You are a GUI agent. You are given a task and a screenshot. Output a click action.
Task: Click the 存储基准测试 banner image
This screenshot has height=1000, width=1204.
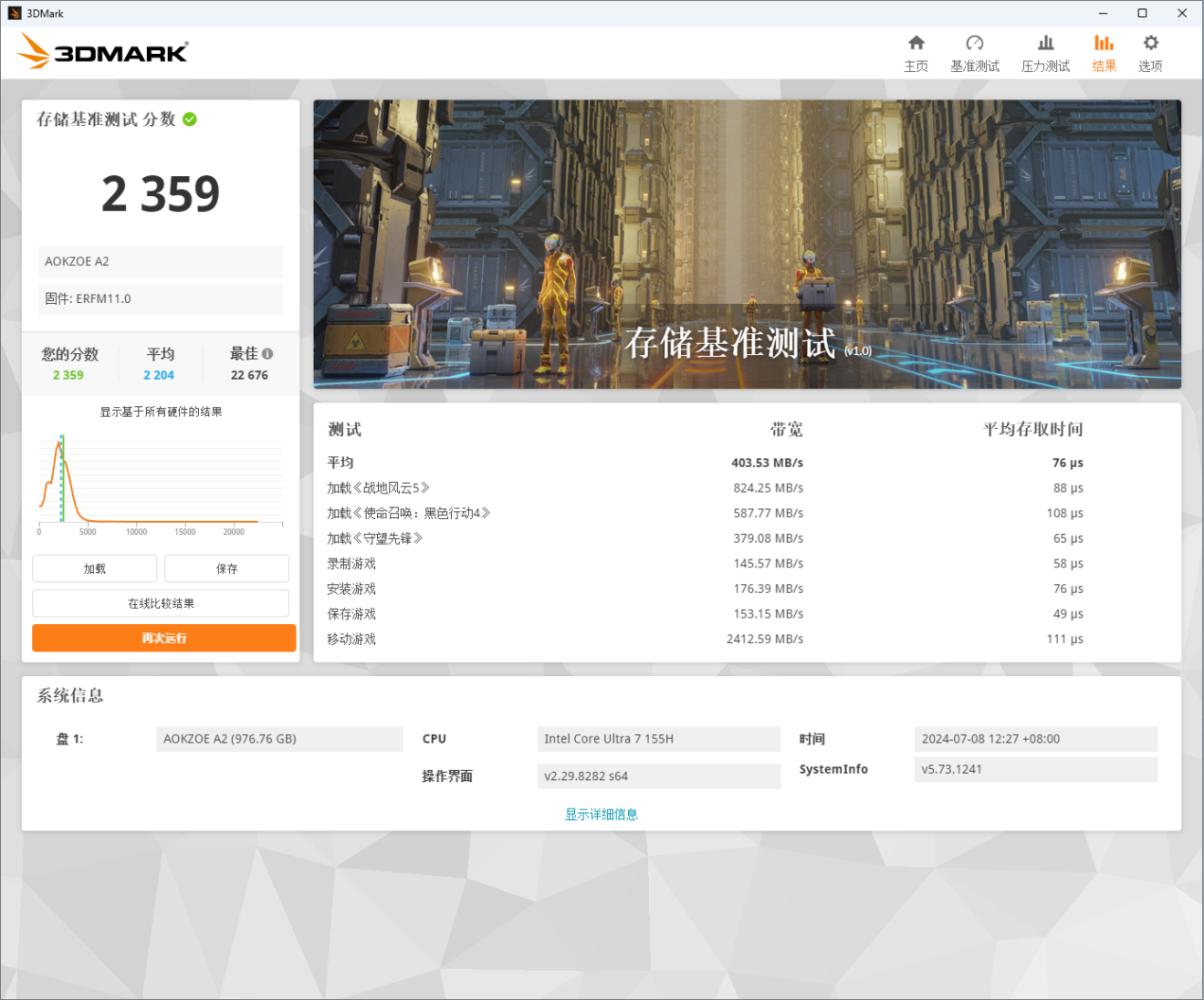(x=747, y=244)
